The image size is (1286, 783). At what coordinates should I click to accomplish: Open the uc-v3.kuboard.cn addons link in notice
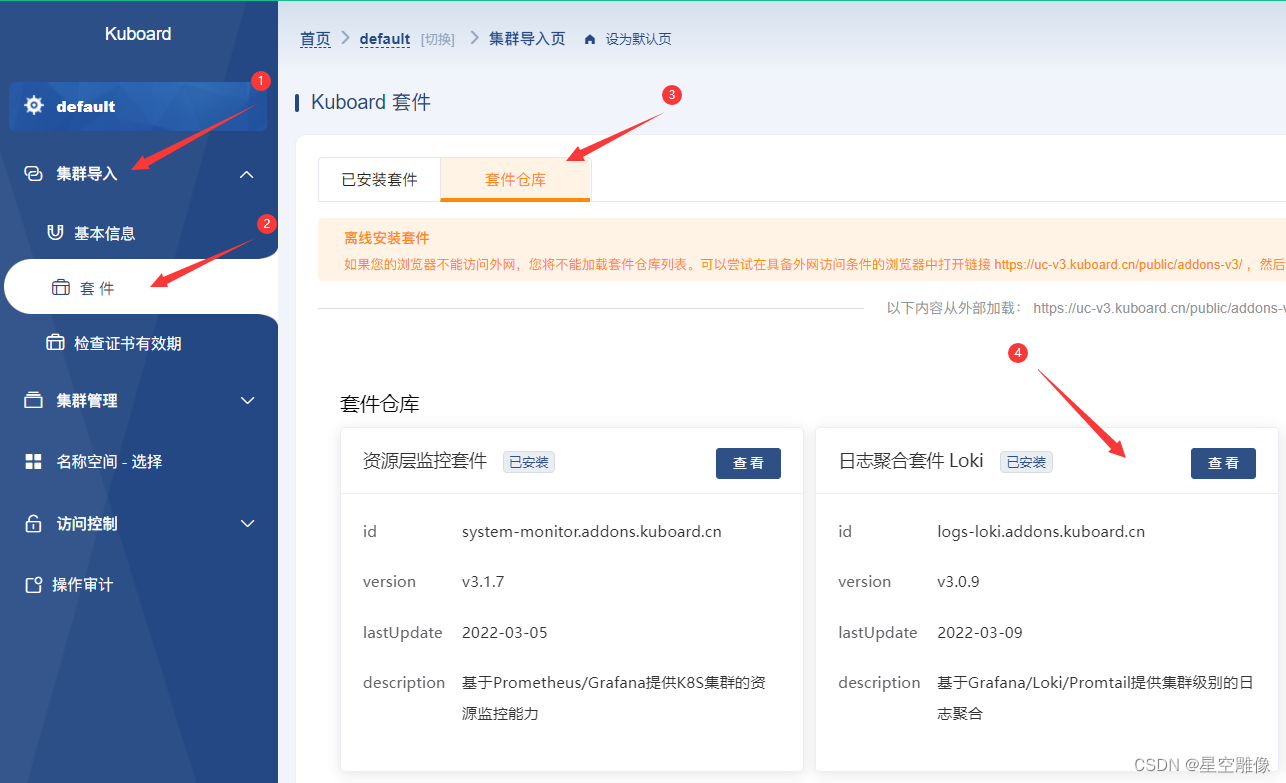point(1118,265)
